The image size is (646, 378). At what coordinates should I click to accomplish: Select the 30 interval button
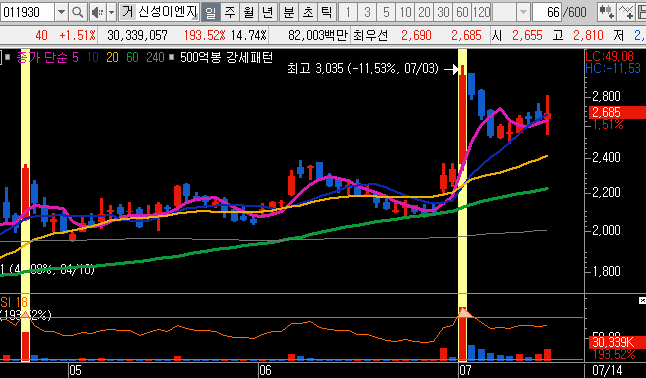(443, 12)
